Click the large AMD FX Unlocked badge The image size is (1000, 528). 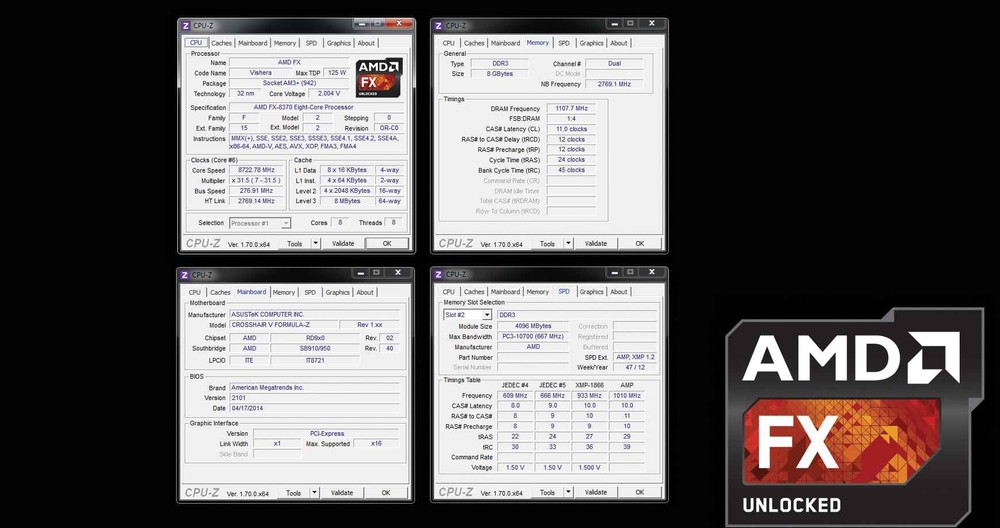click(854, 416)
